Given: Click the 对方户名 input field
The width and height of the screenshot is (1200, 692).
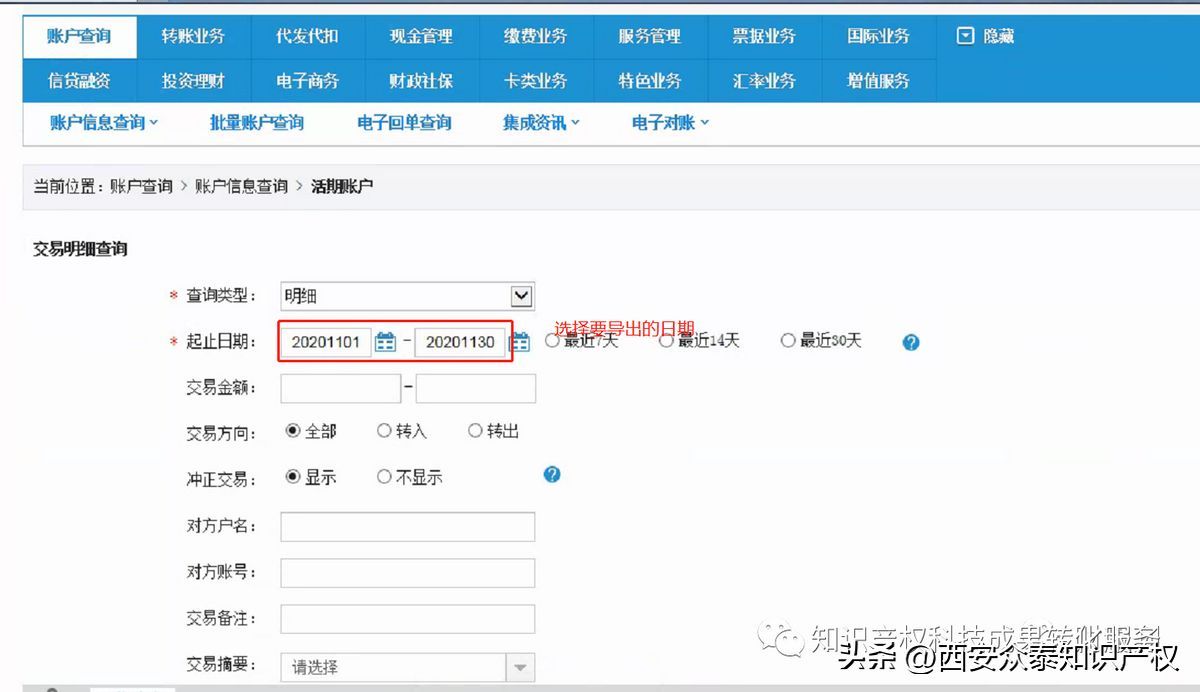Looking at the screenshot, I should tap(407, 527).
